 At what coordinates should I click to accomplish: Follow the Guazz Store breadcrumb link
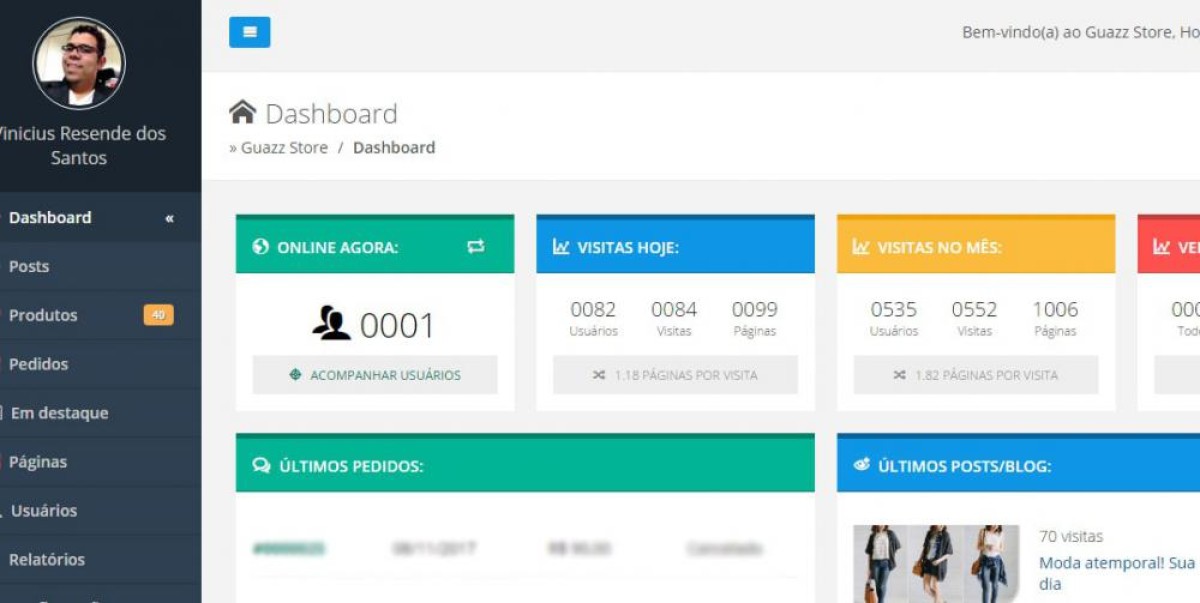click(284, 147)
